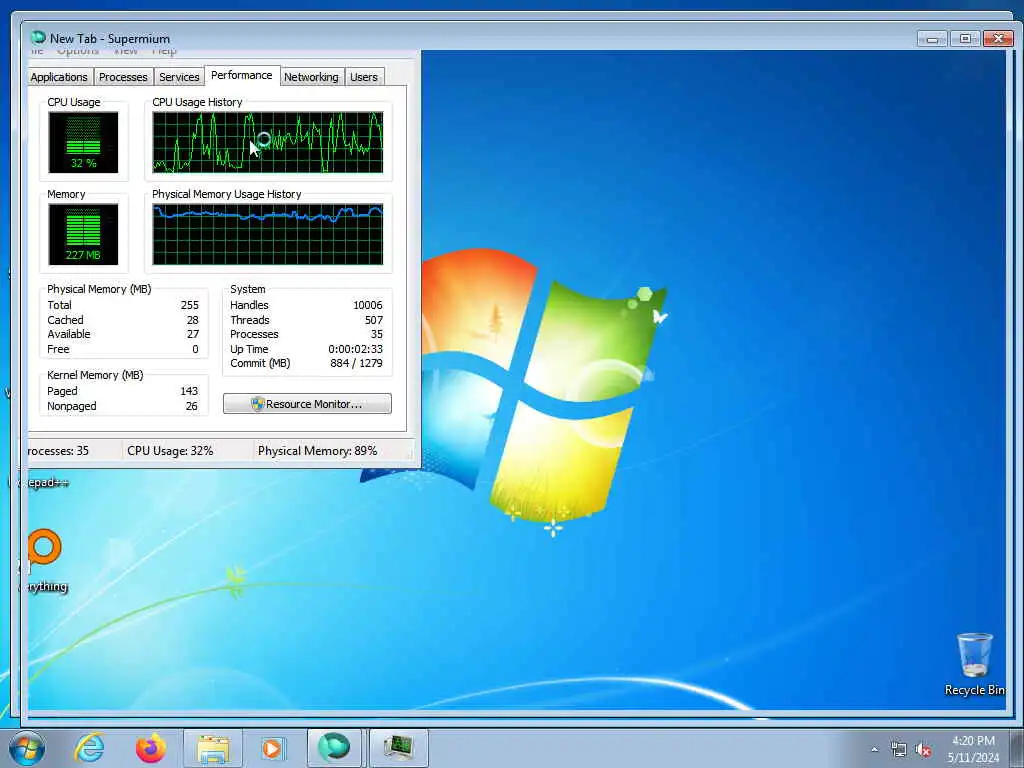Open the Processes tab

(x=123, y=77)
